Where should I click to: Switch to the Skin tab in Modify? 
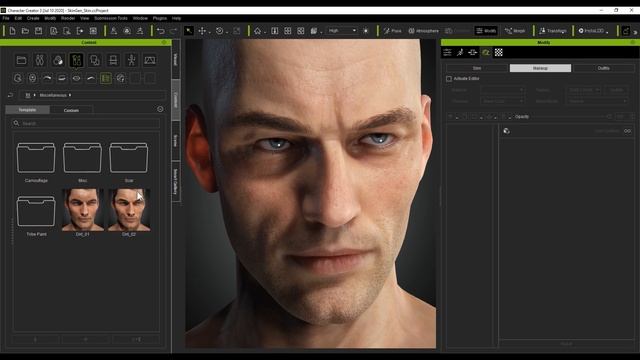(x=477, y=68)
